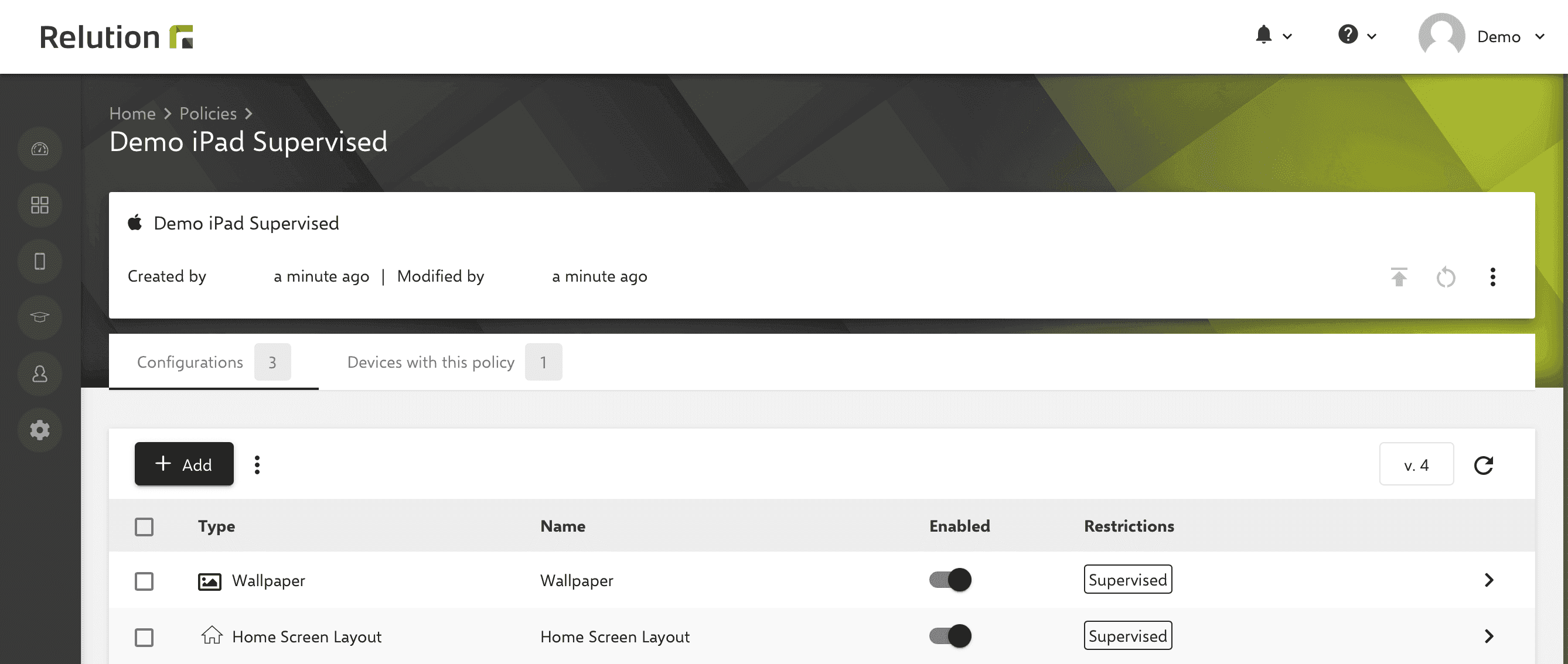
Task: Click the dashboard grid icon in sidebar
Action: tap(40, 204)
